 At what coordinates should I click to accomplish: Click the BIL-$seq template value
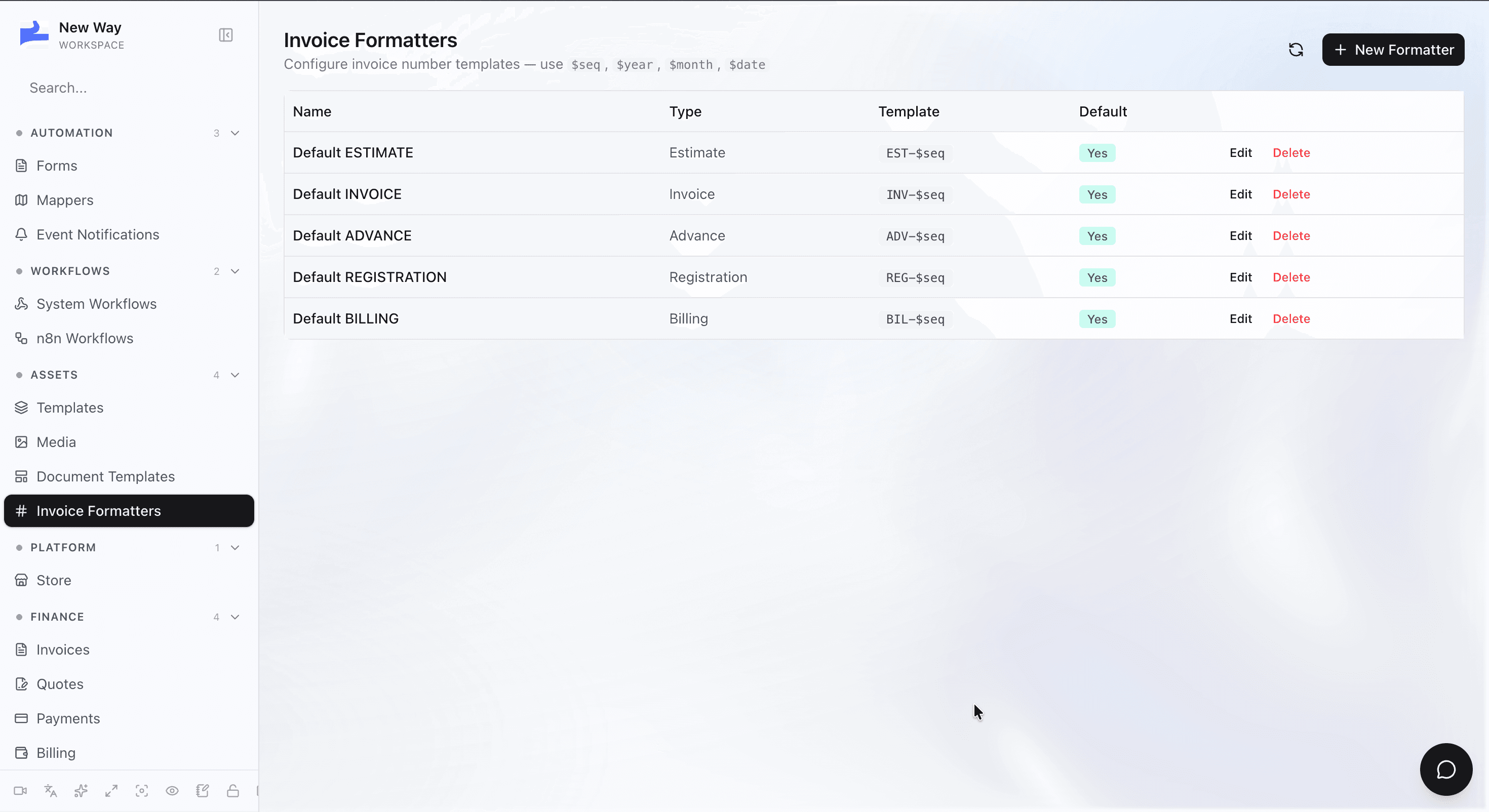pyautogui.click(x=915, y=319)
